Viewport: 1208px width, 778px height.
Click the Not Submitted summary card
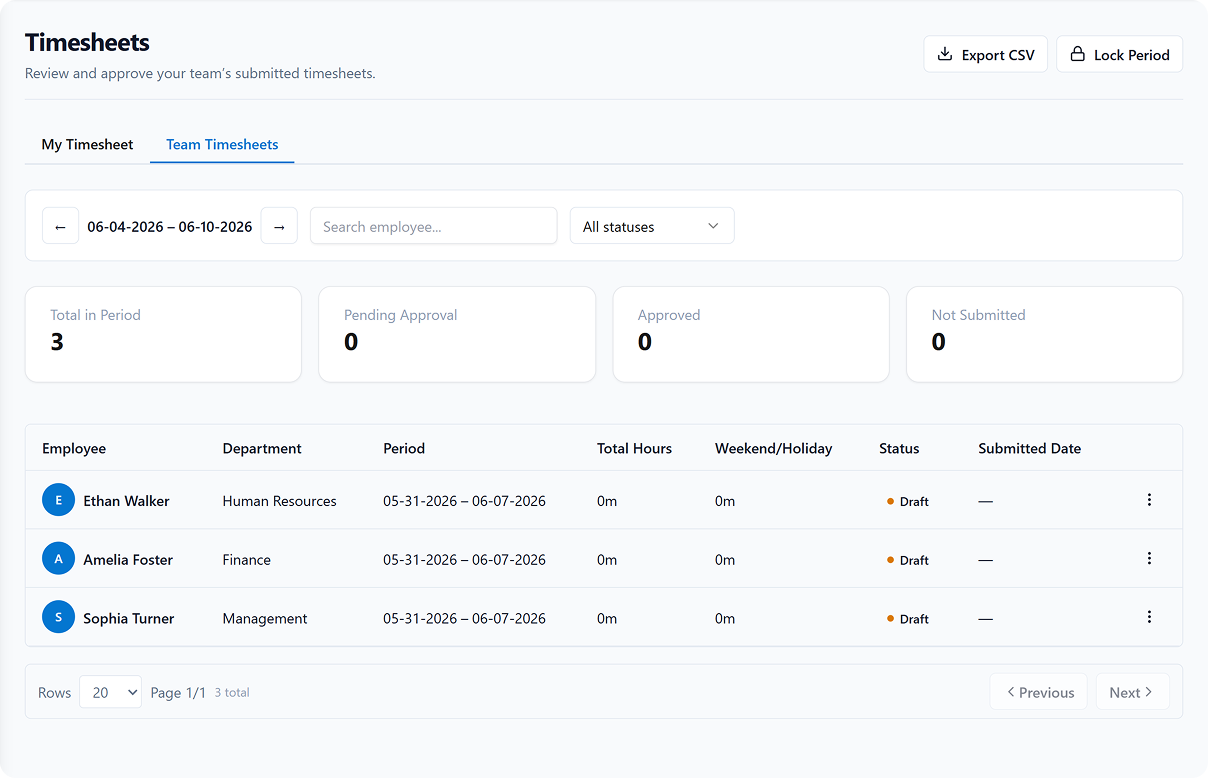(1044, 334)
